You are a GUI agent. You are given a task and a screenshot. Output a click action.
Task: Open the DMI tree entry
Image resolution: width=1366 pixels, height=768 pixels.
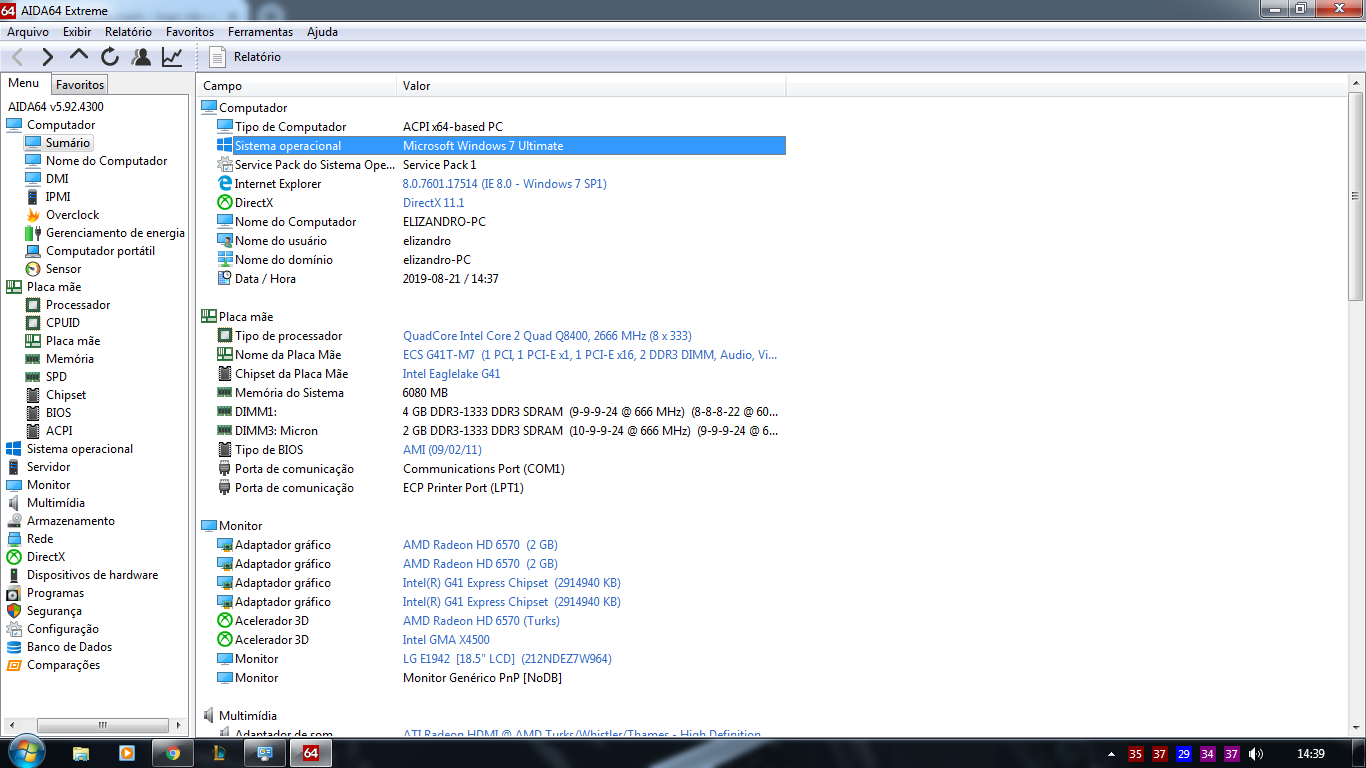[57, 179]
